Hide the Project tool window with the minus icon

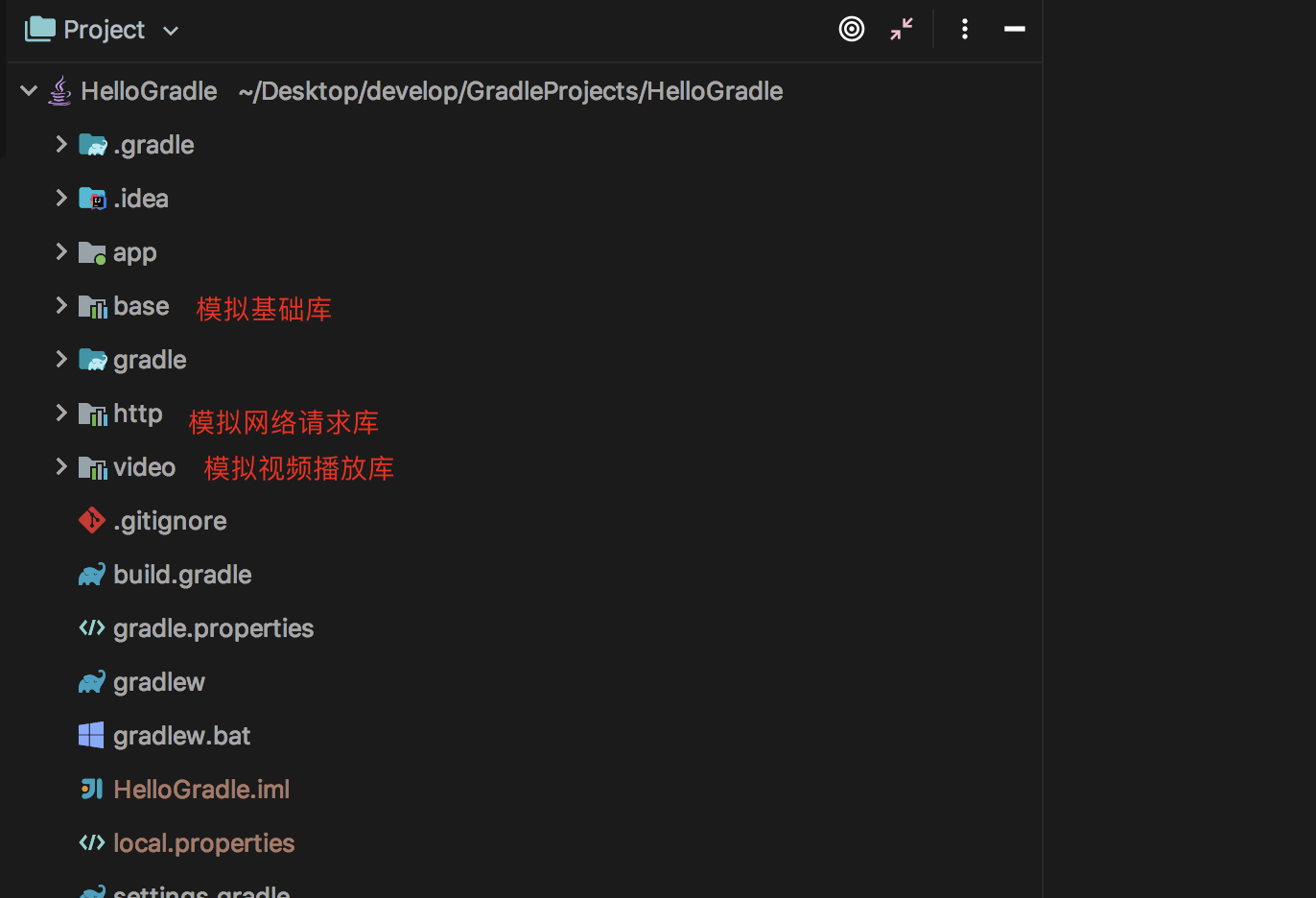pyautogui.click(x=1015, y=29)
